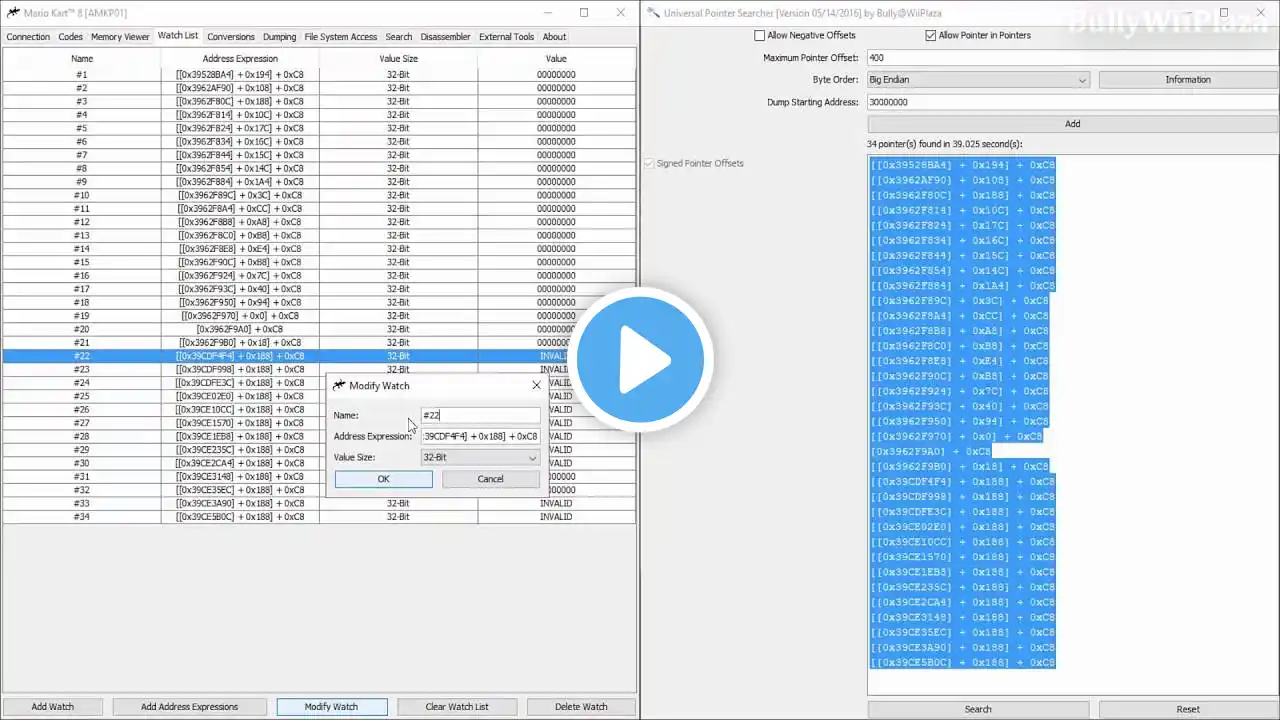
Task: Click watch list cell [[0x3962F93C] + 0x40] + 0xC8
Action: 240,289
